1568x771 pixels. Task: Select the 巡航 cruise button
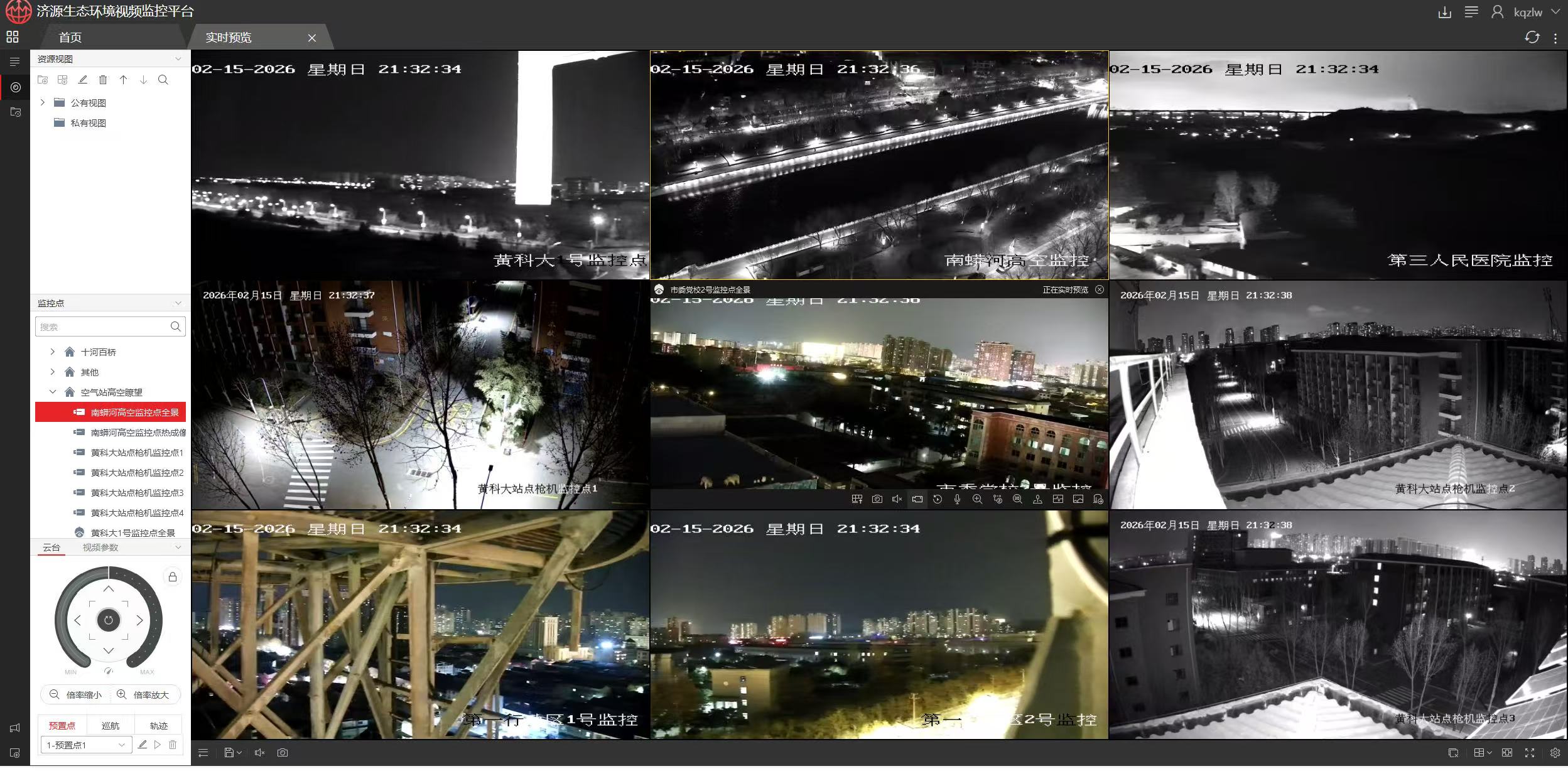point(110,725)
